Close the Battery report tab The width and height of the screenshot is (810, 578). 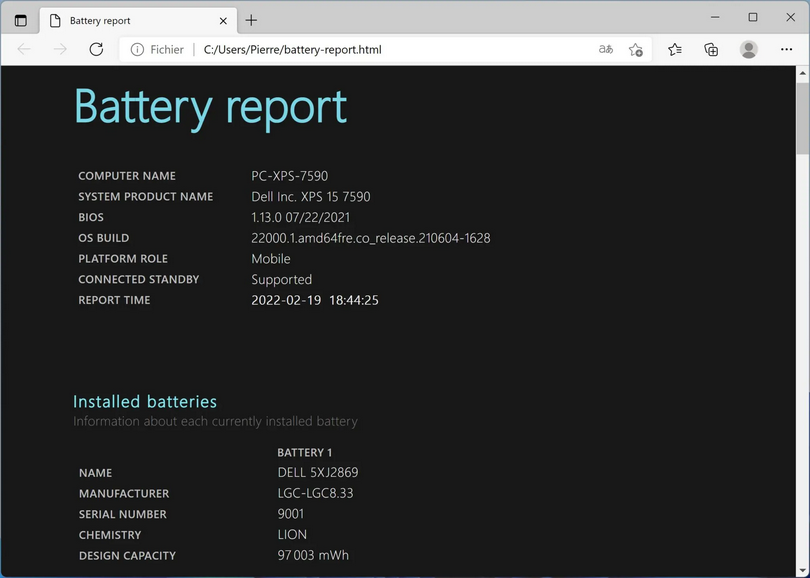pos(223,21)
